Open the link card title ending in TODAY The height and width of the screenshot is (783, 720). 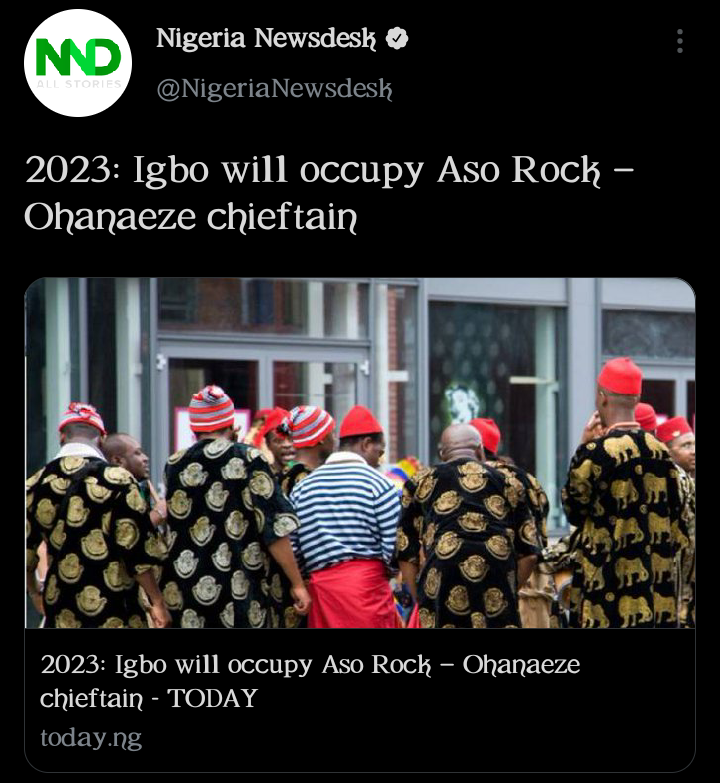point(310,681)
